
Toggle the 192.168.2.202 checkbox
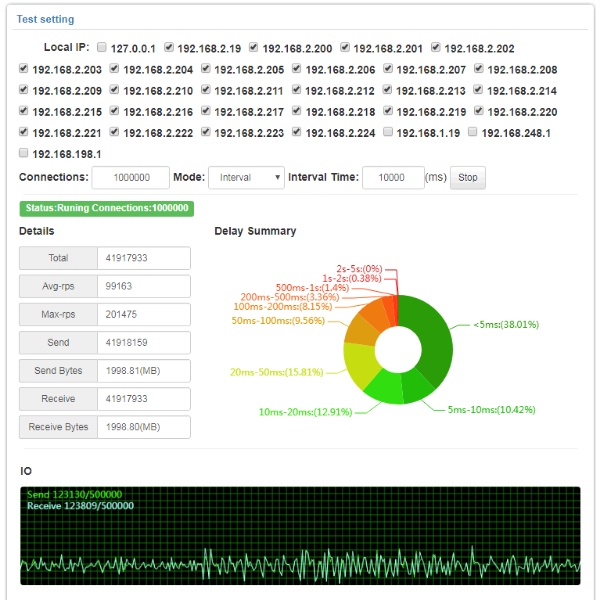(435, 47)
